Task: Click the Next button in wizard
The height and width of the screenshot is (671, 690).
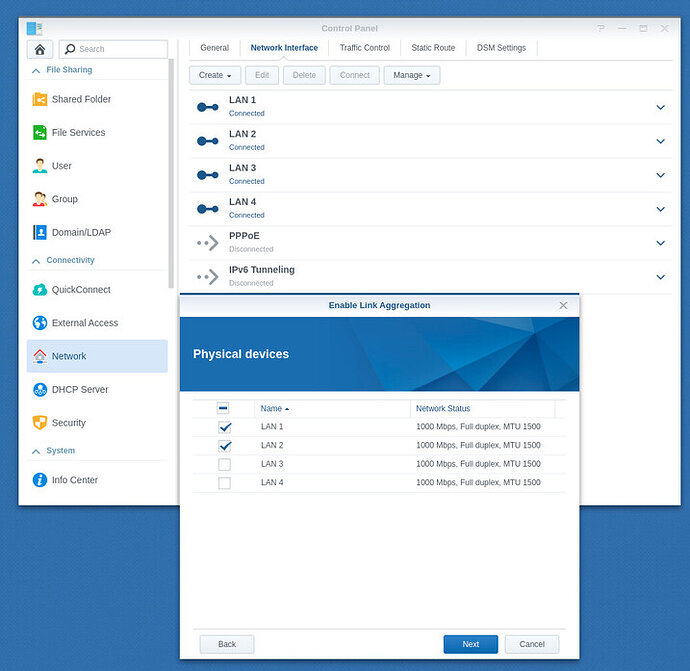Action: (x=470, y=644)
